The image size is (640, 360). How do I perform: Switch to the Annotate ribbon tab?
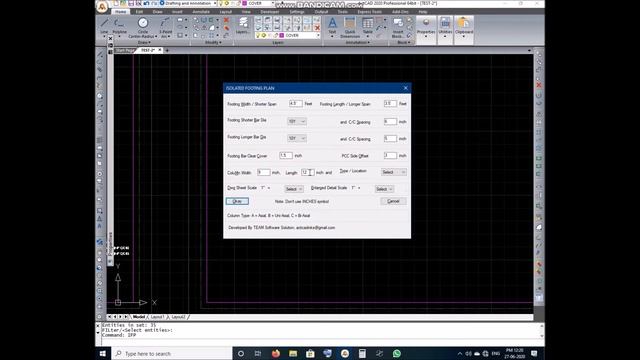(201, 12)
